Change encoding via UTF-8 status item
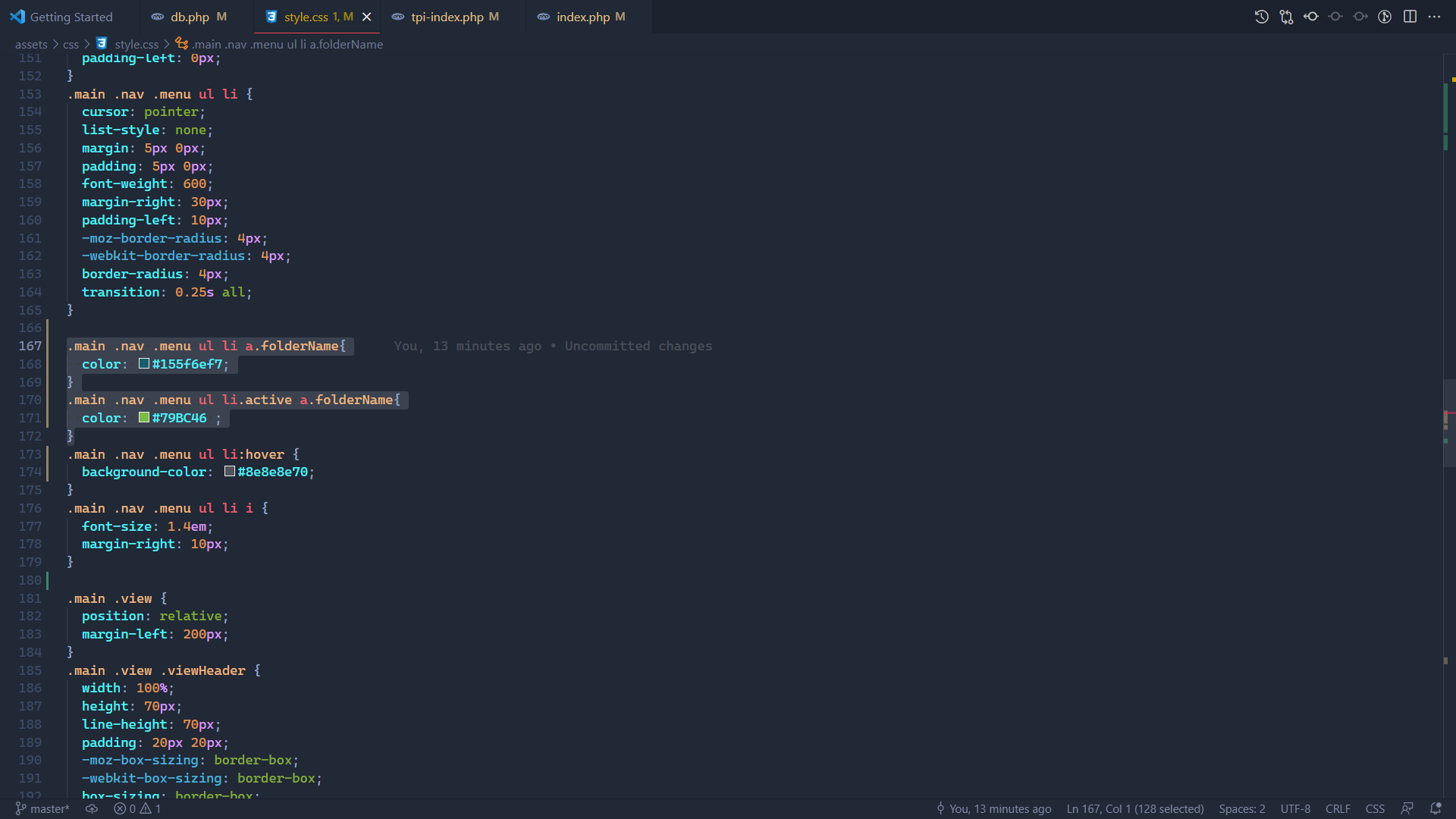 coord(1295,809)
